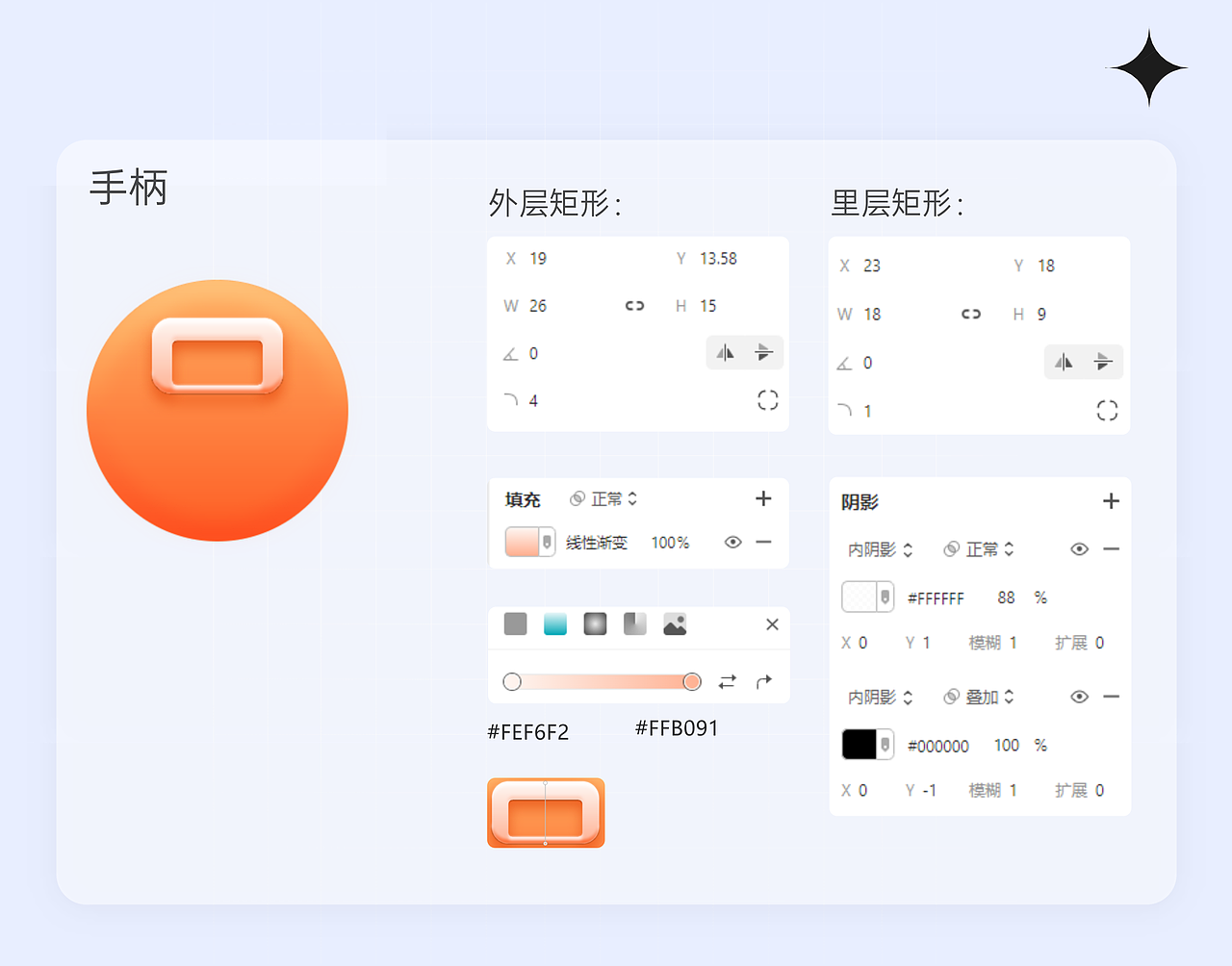Flip the outer rectangle vertically
Viewport: 1232px width, 966px height.
[x=764, y=353]
